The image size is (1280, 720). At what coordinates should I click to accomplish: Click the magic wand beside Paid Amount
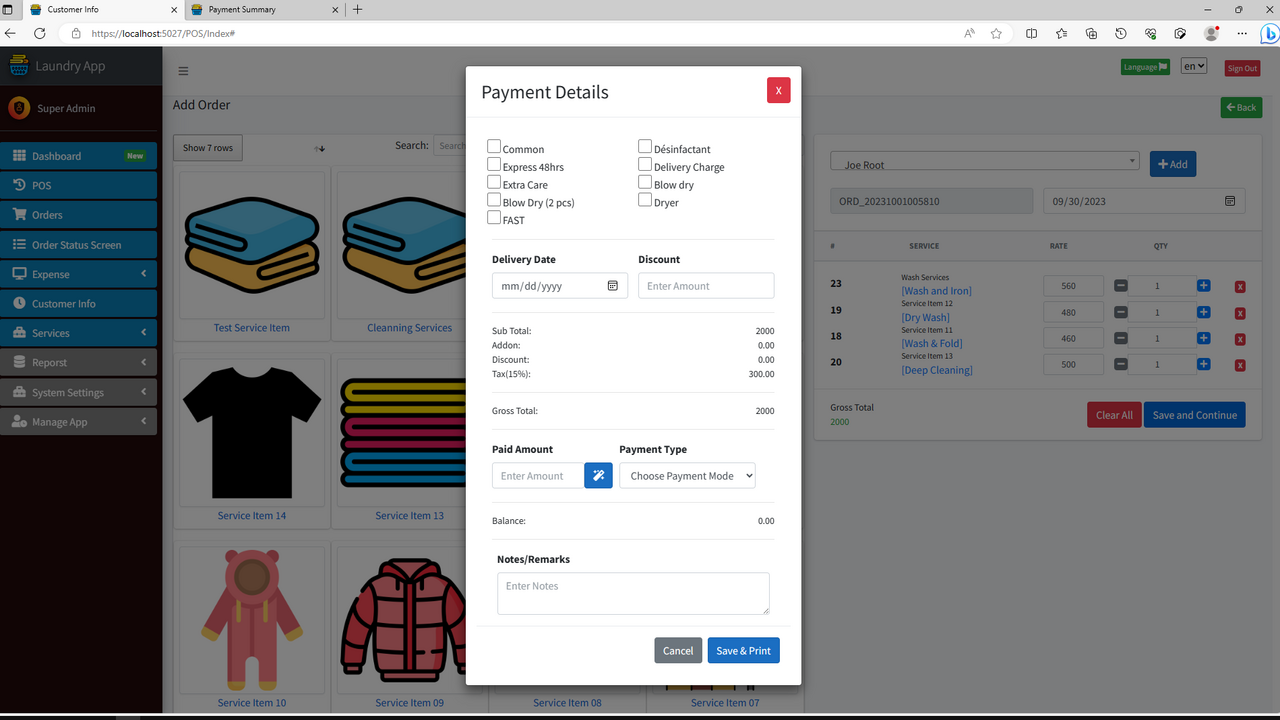(598, 475)
